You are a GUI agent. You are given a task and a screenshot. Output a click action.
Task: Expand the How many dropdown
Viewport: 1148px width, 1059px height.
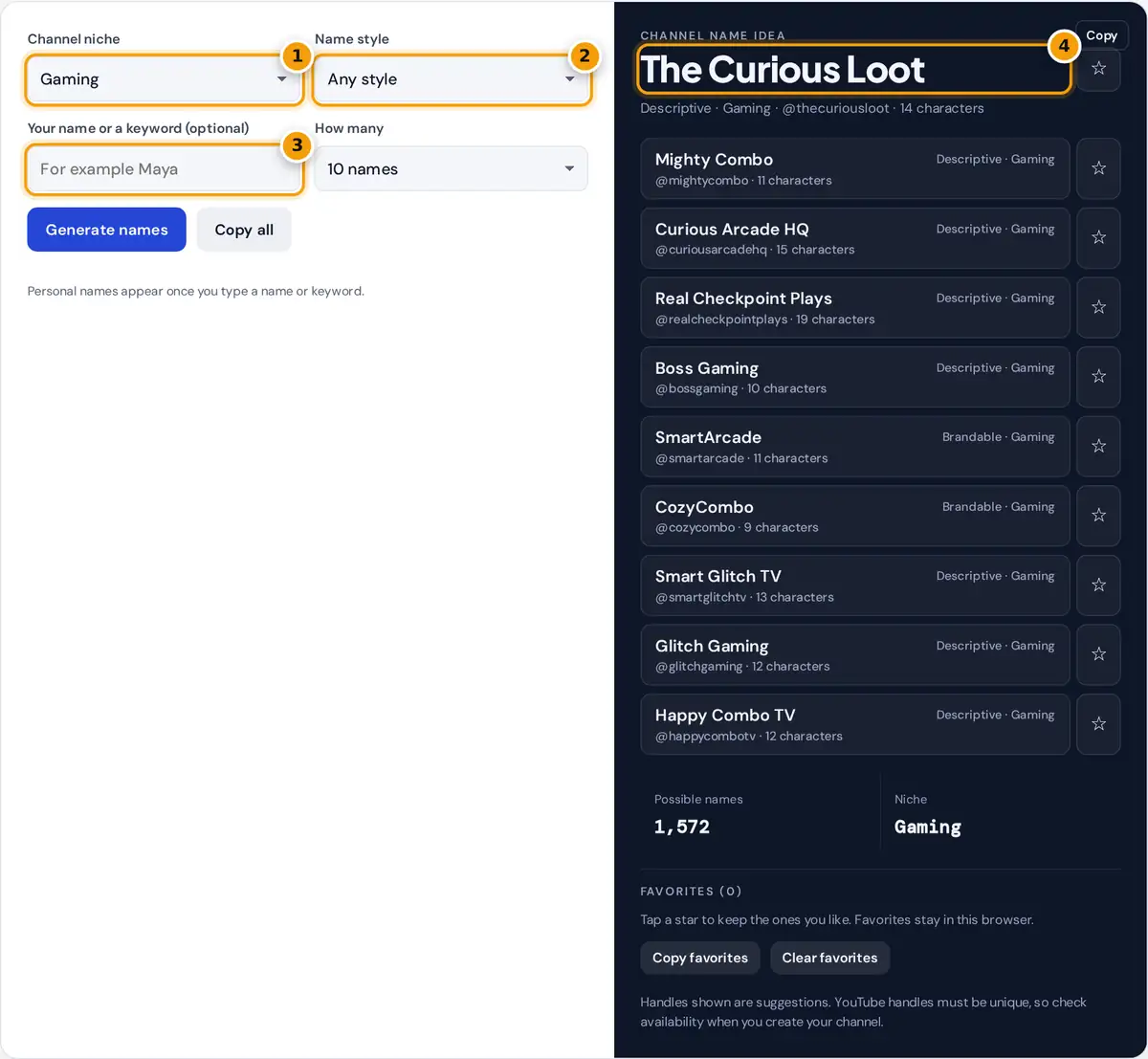click(x=452, y=169)
